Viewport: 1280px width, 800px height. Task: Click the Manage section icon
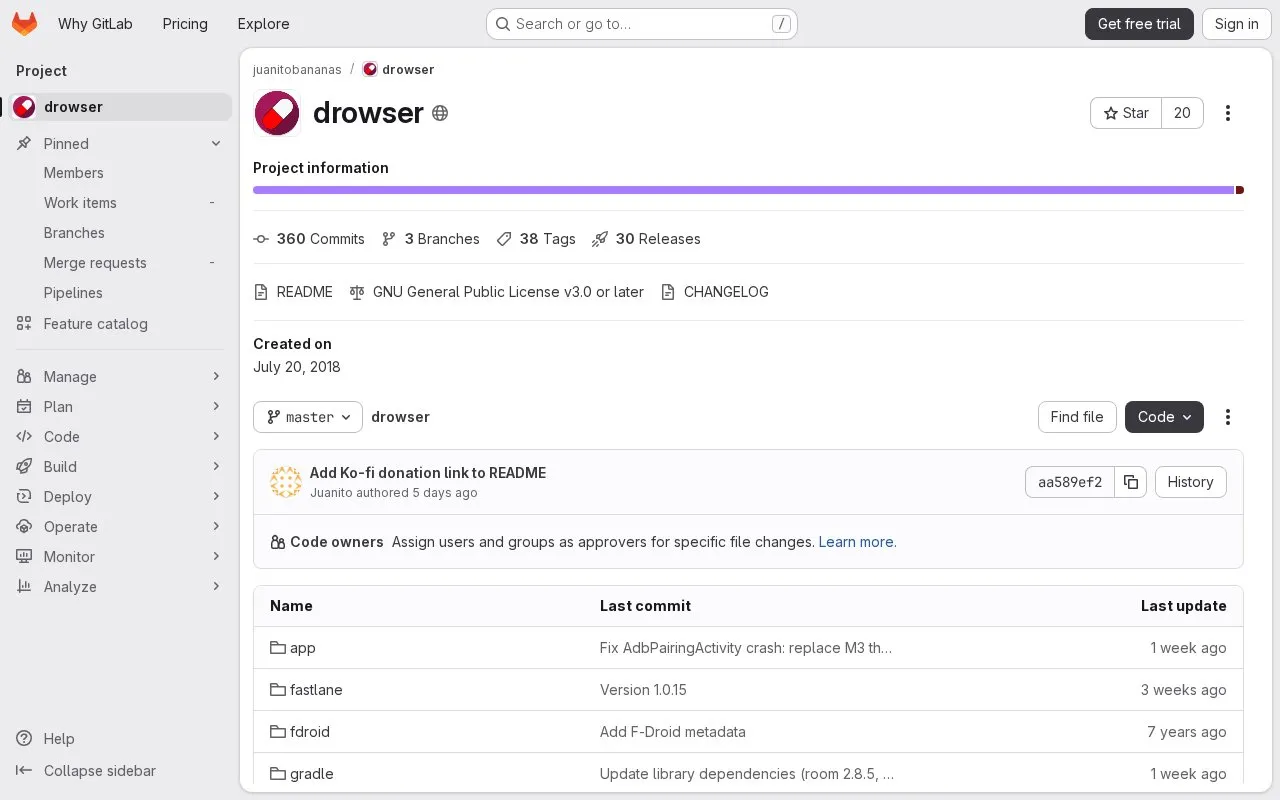coord(24,377)
